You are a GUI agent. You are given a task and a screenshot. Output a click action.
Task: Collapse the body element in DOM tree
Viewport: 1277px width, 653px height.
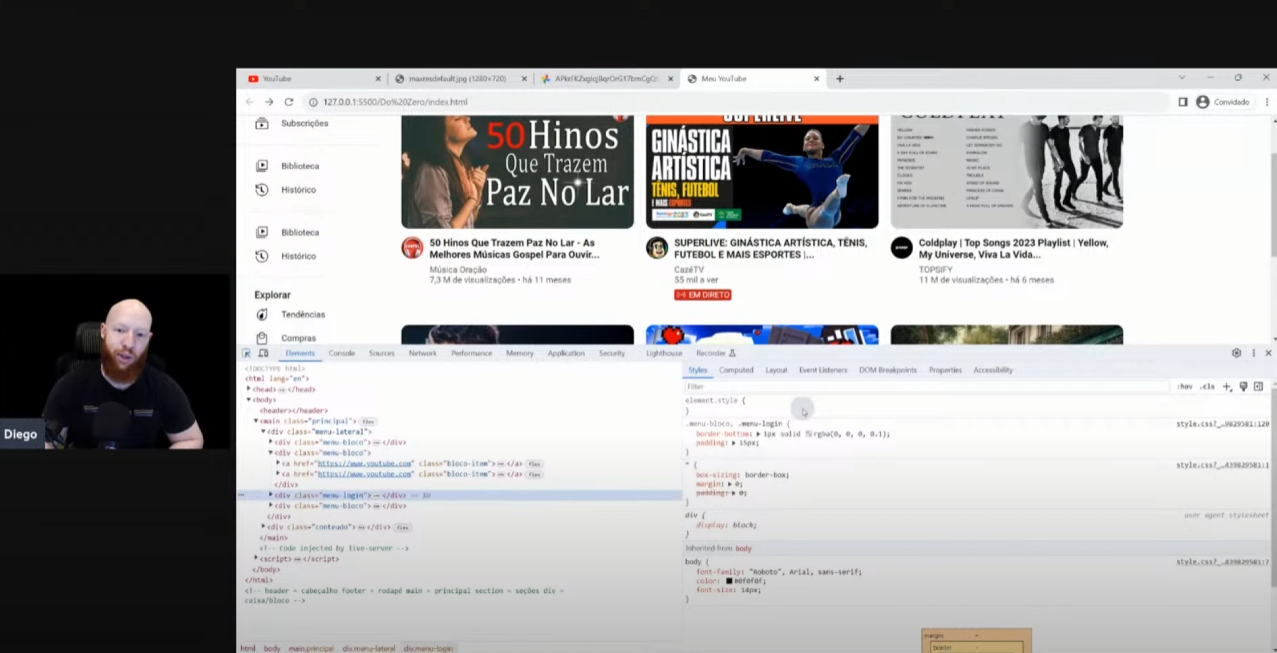coord(249,400)
